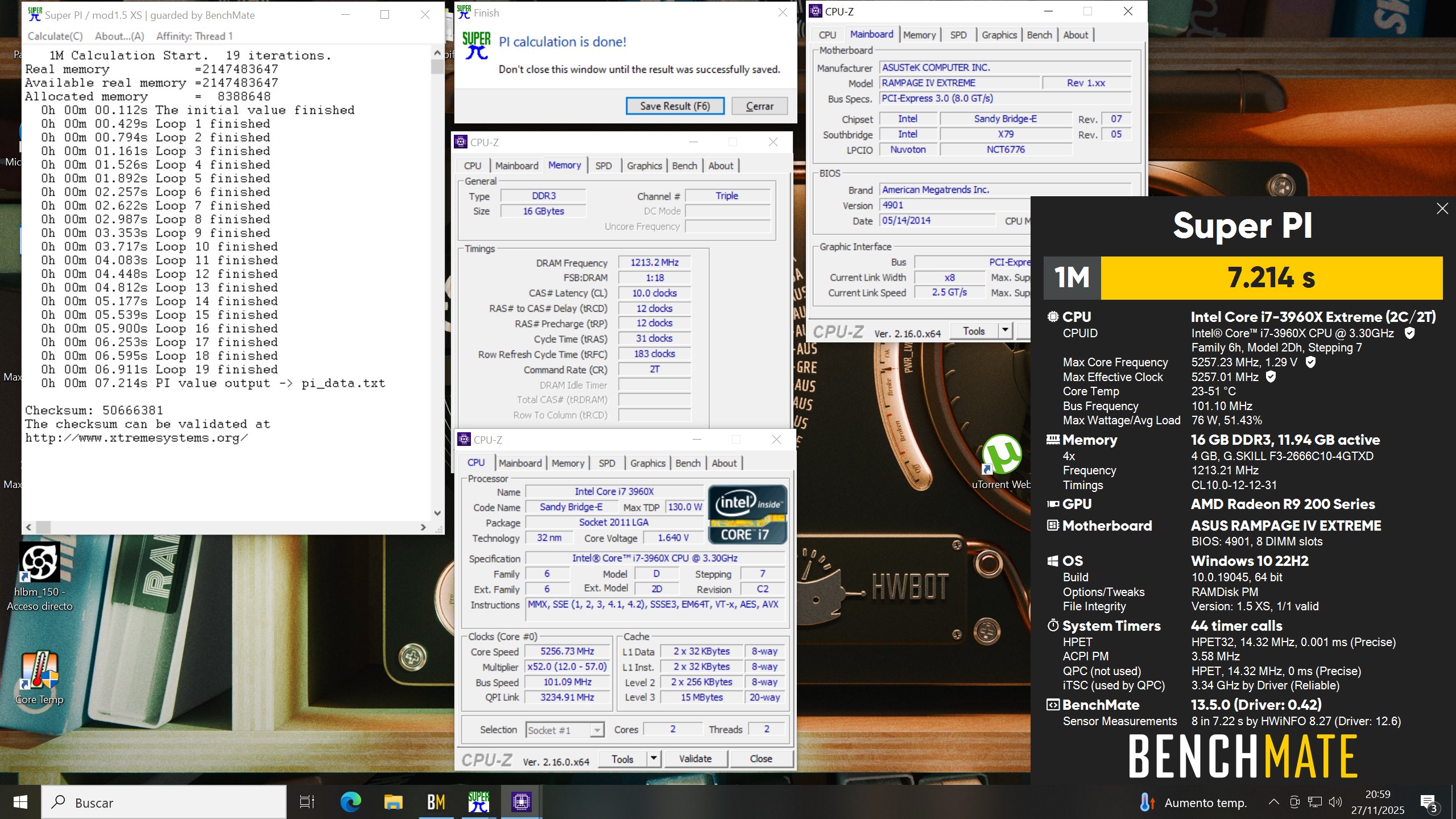The image size is (1456, 819).
Task: Click Save Result (F6) button
Action: (675, 106)
